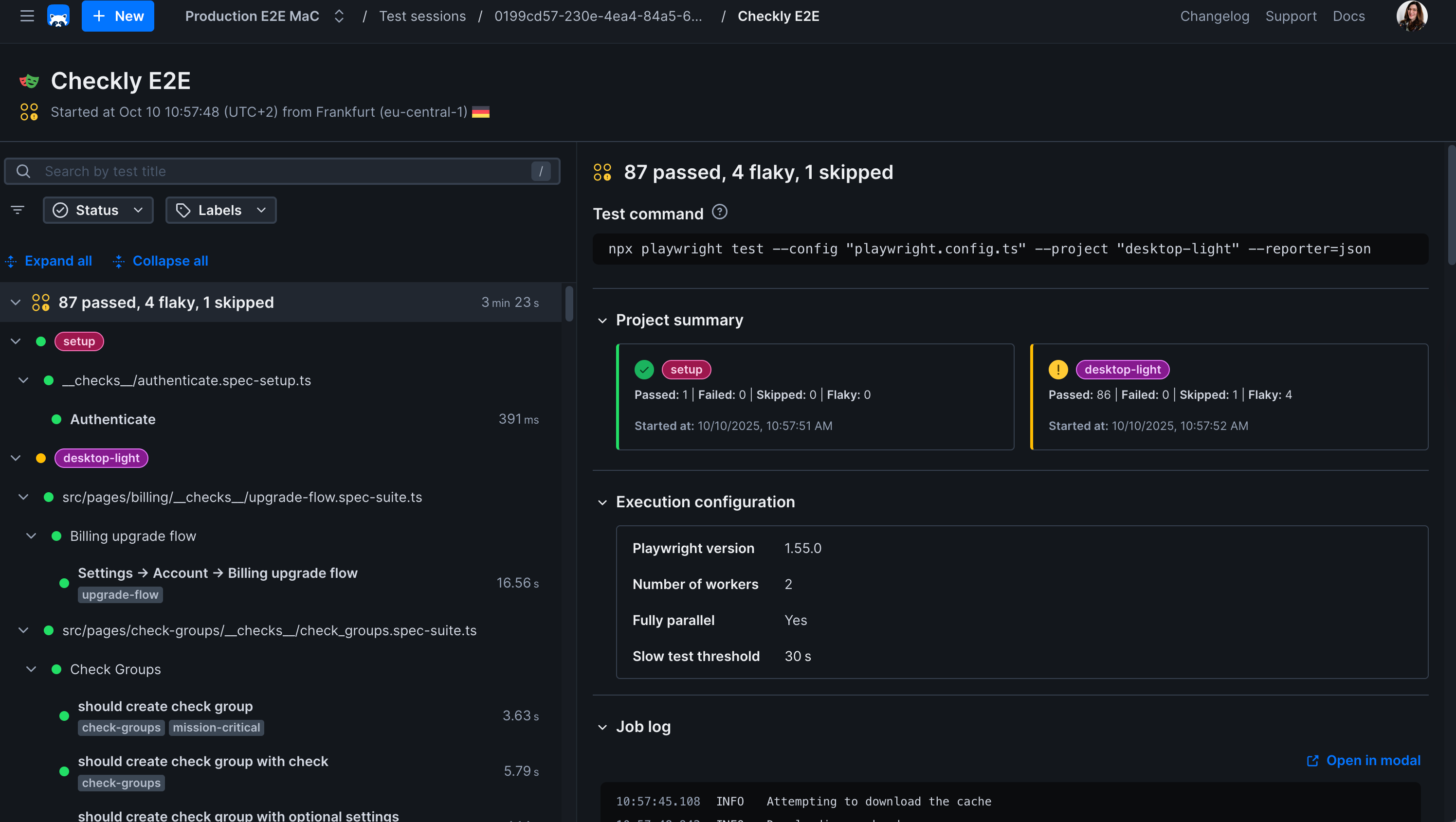The width and height of the screenshot is (1456, 822).
Task: Click the upgrade-flow label tag
Action: coord(120,595)
